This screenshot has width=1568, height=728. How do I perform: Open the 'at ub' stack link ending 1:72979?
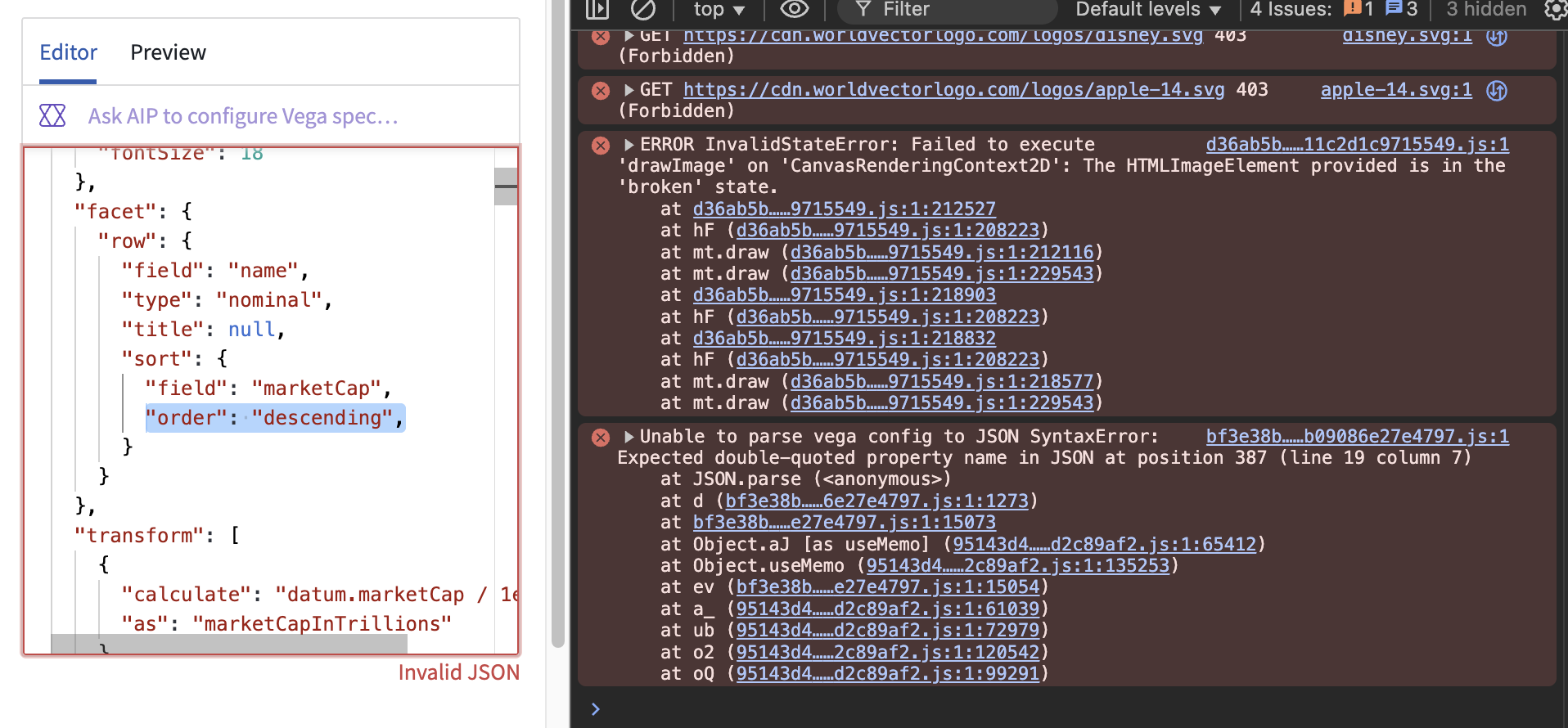[888, 631]
